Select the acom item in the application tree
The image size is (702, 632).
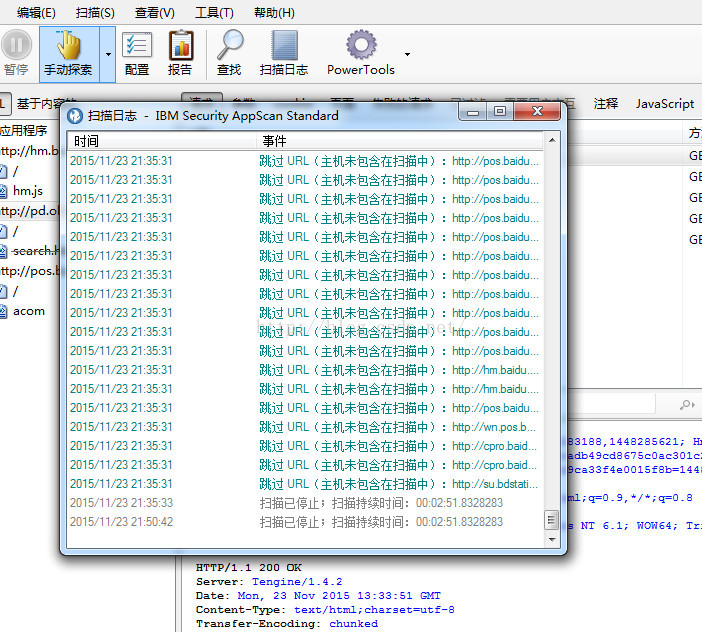(29, 311)
